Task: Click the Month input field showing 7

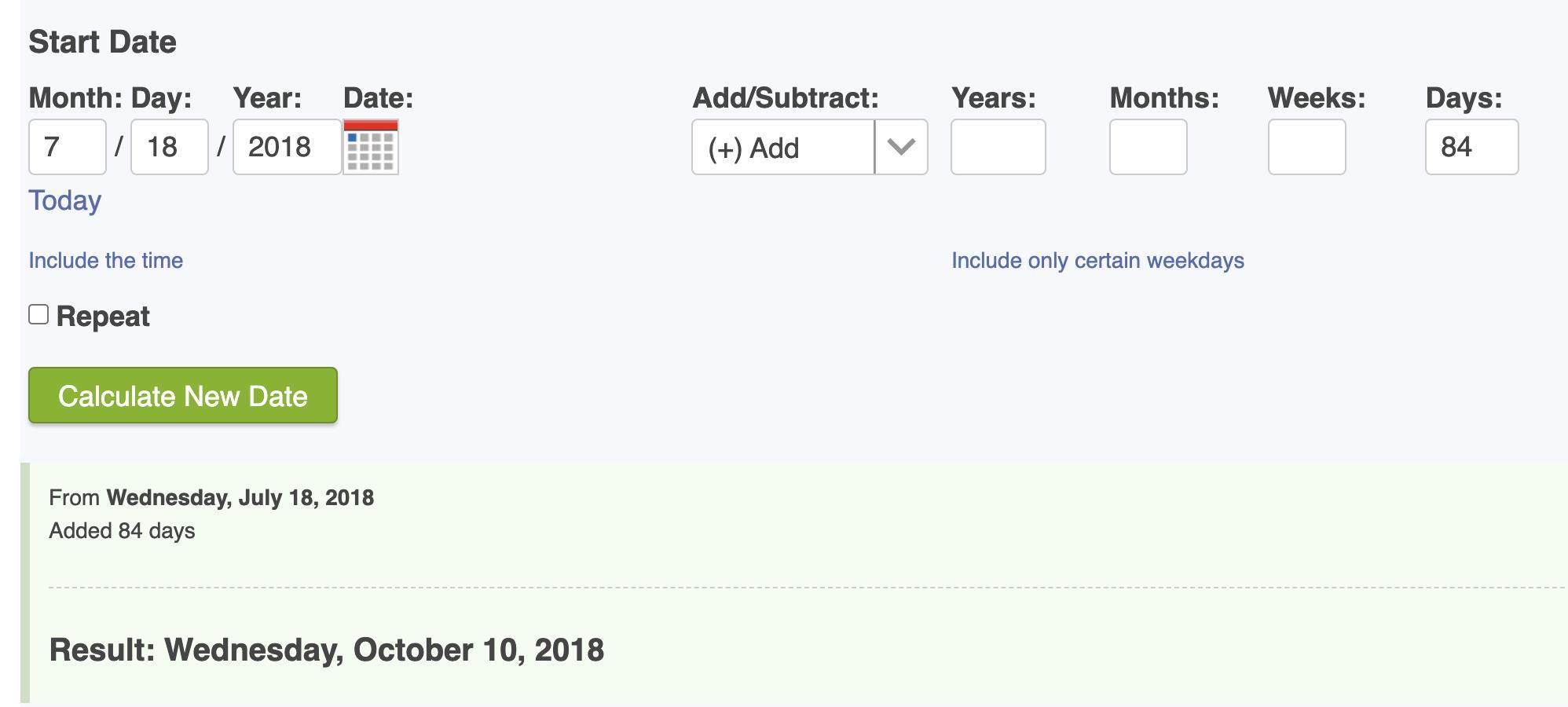Action: tap(68, 147)
